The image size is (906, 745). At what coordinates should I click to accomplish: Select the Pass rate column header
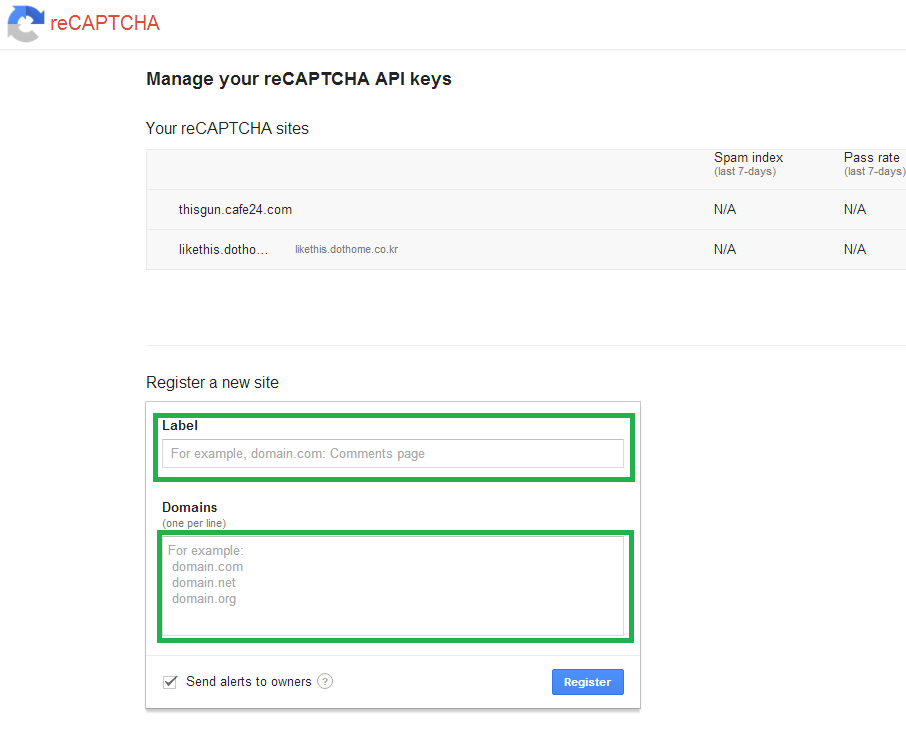coord(872,158)
